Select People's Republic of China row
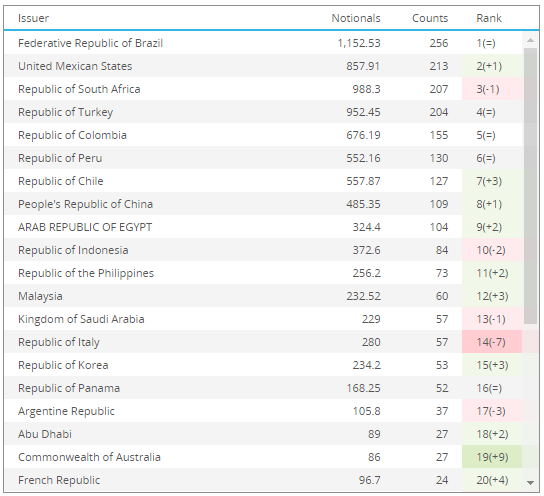This screenshot has width=544, height=496. click(x=263, y=204)
